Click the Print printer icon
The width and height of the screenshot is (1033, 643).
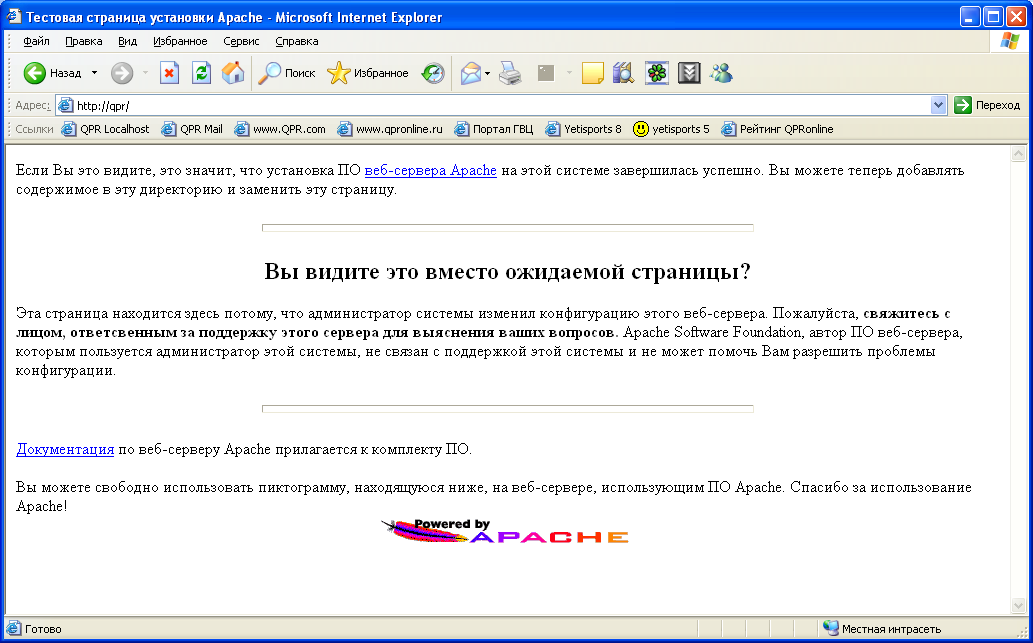coord(511,73)
